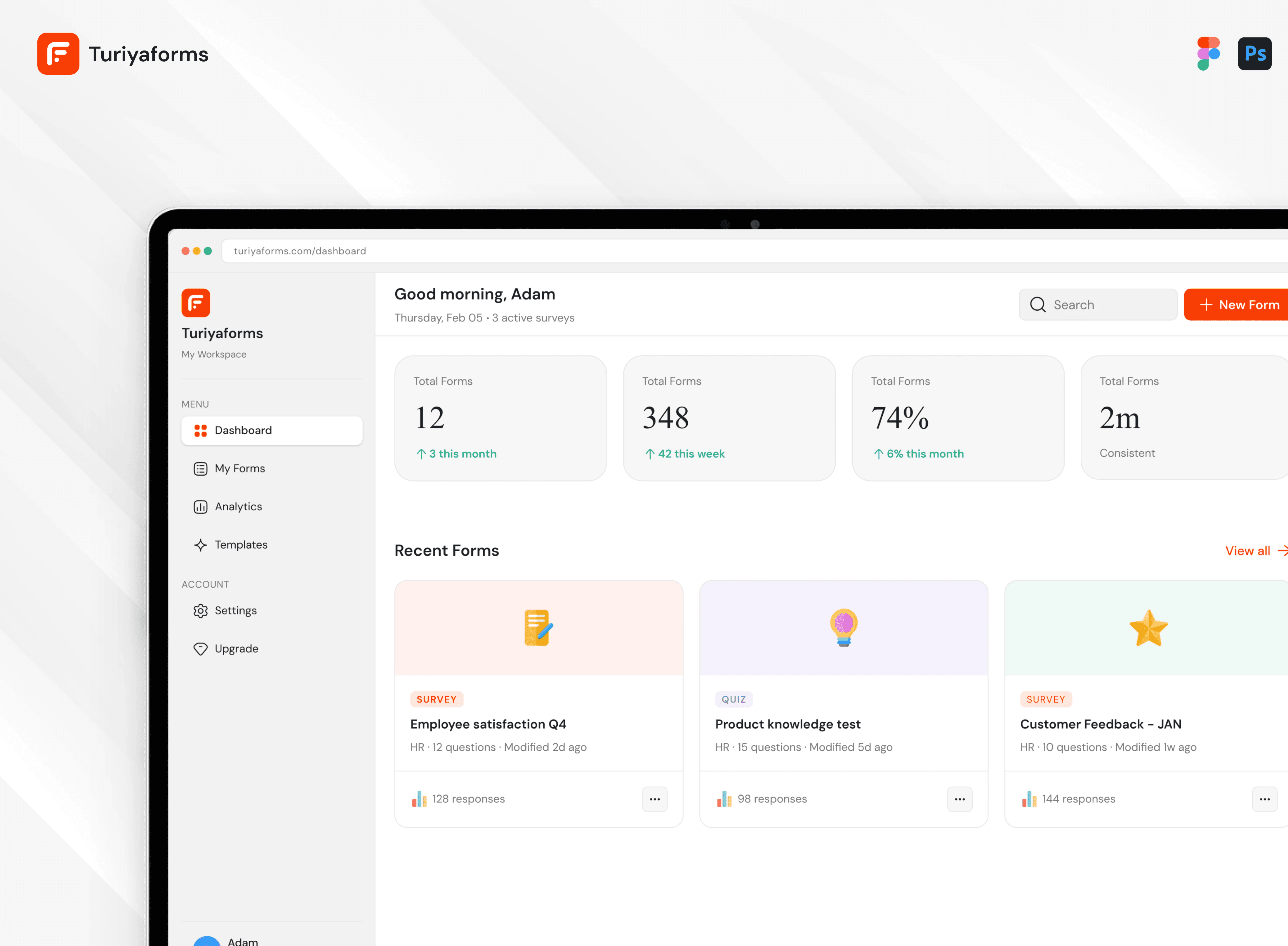Click the My Forms list icon
This screenshot has width=1288, height=946.
pyautogui.click(x=200, y=469)
